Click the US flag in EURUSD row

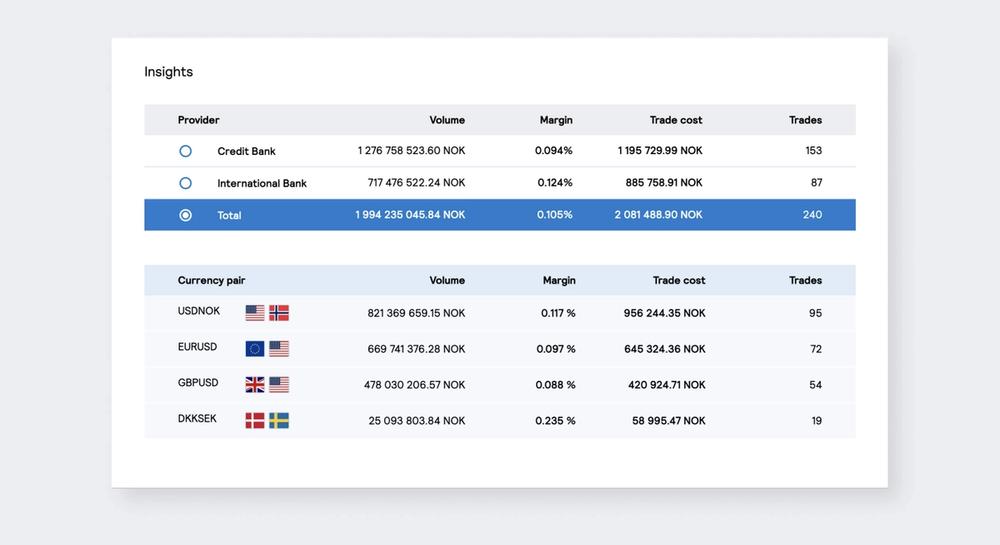(279, 349)
